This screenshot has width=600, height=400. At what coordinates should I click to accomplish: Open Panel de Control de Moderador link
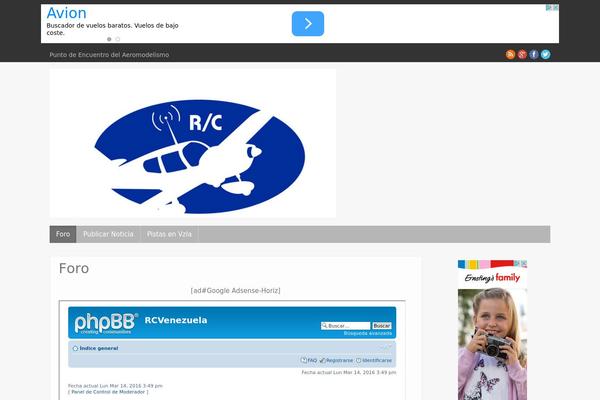click(x=108, y=392)
